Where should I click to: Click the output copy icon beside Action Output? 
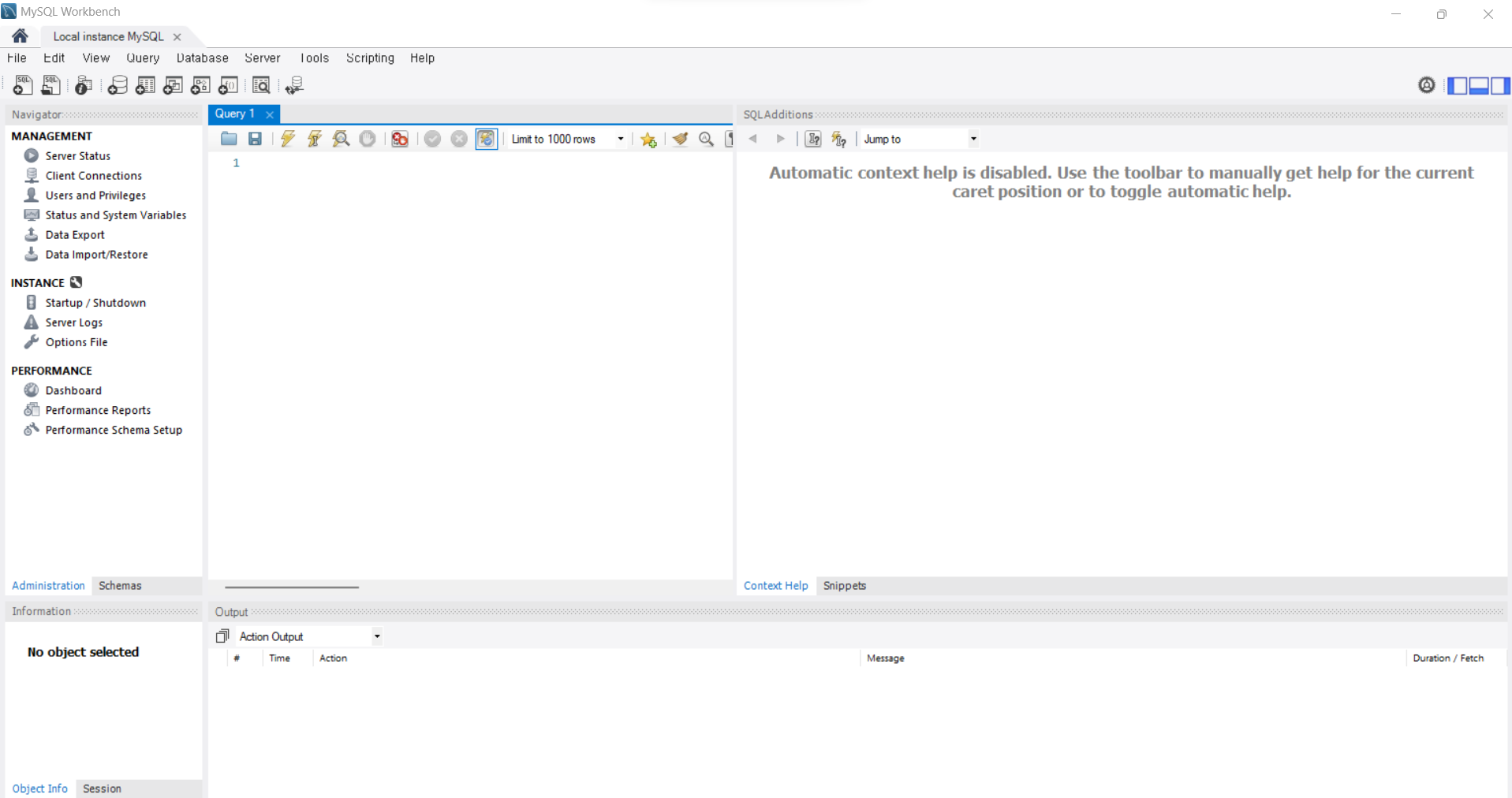tap(222, 636)
